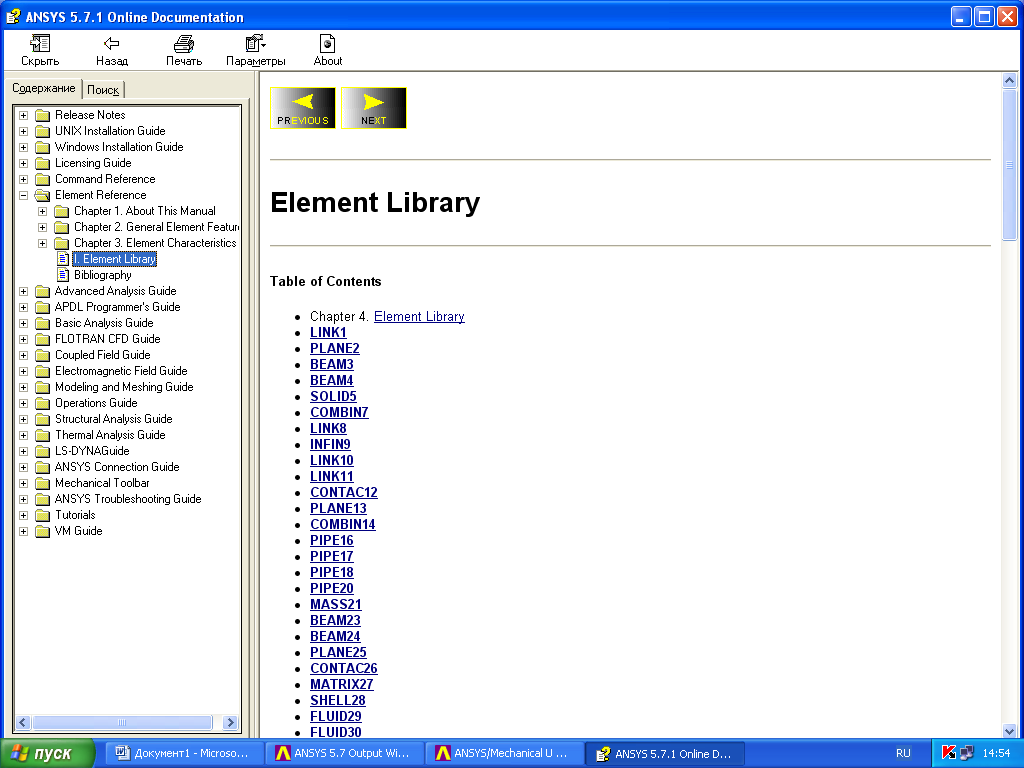Open the LINK1 element link
Screen dimensions: 1024x768
pyautogui.click(x=328, y=332)
